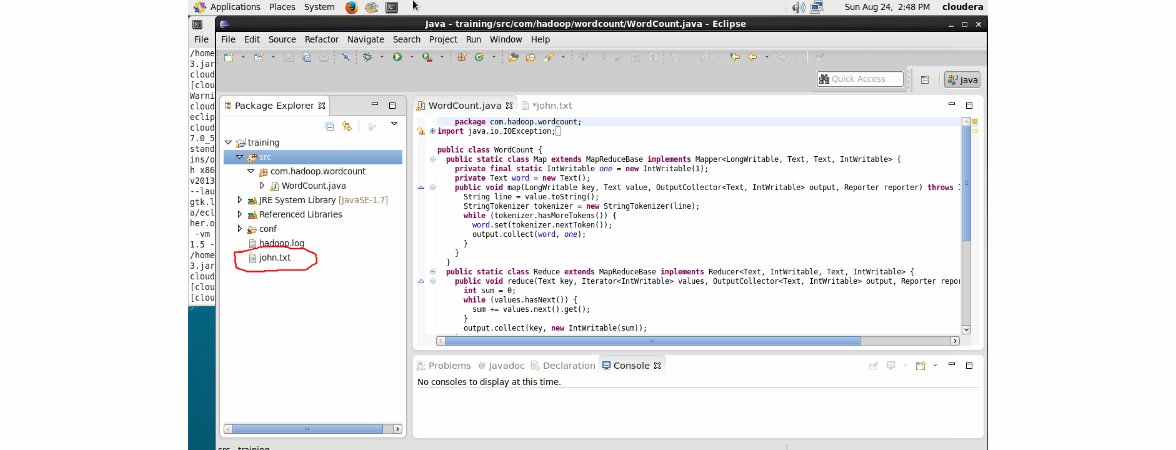Image resolution: width=1176 pixels, height=450 pixels.
Task: Click the Save All toolbar icon
Action: [x=306, y=57]
